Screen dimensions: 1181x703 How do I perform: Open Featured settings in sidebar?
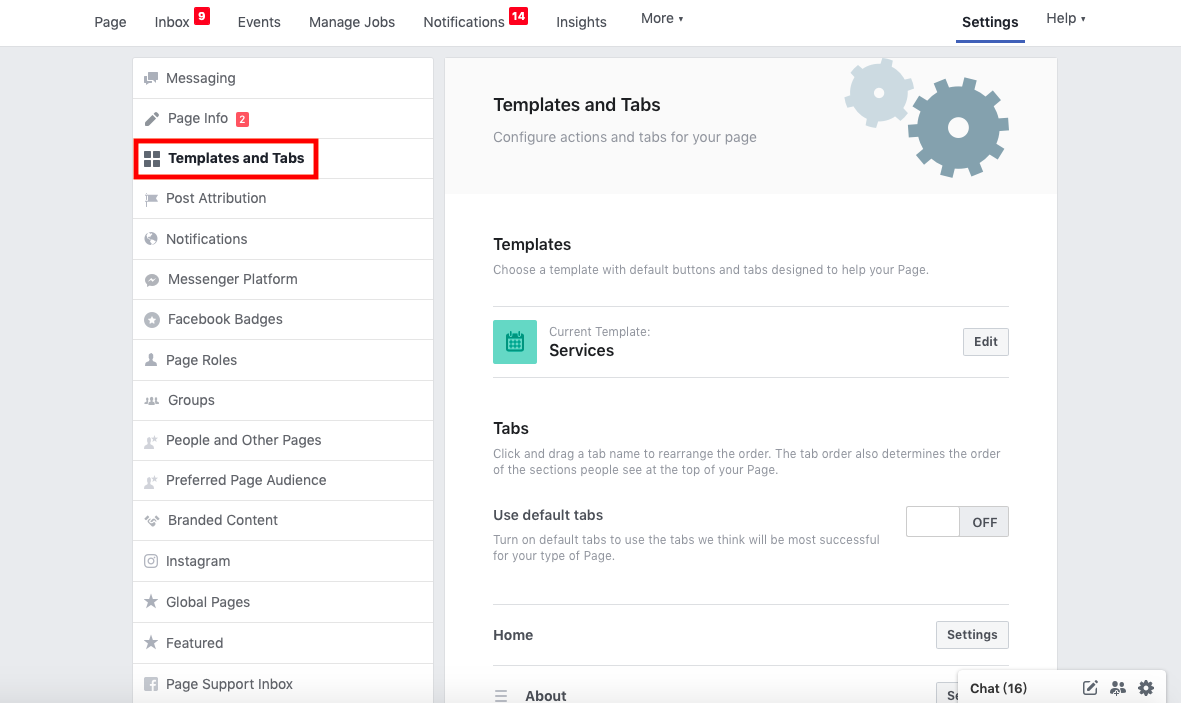194,643
